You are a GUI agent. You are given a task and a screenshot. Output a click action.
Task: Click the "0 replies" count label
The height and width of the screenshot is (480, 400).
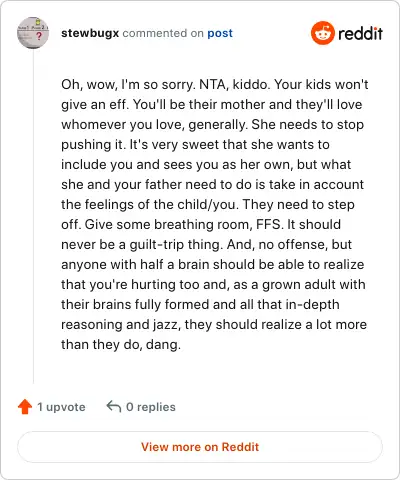coord(151,407)
